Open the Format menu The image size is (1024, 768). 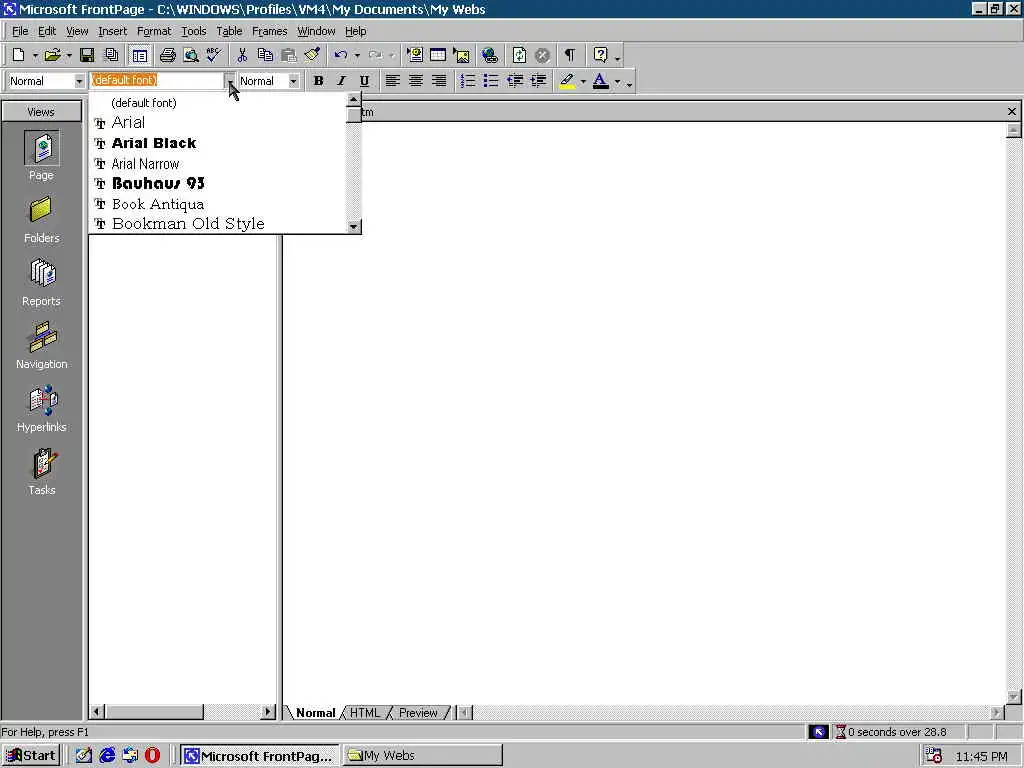[153, 31]
